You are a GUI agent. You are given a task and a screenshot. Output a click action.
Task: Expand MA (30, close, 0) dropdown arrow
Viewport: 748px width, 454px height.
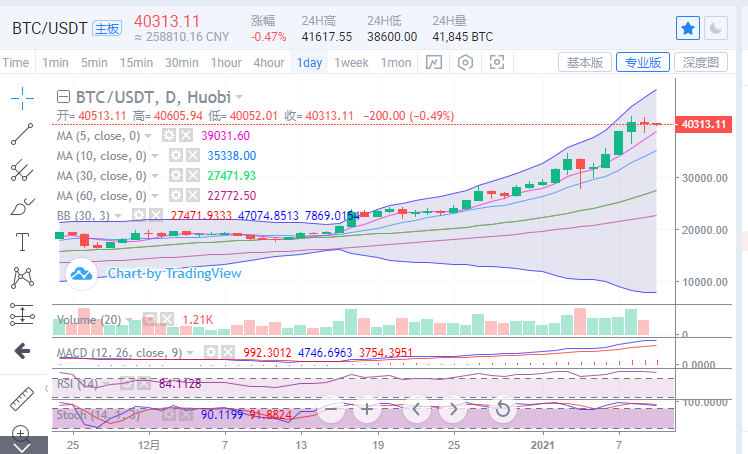[x=155, y=176]
